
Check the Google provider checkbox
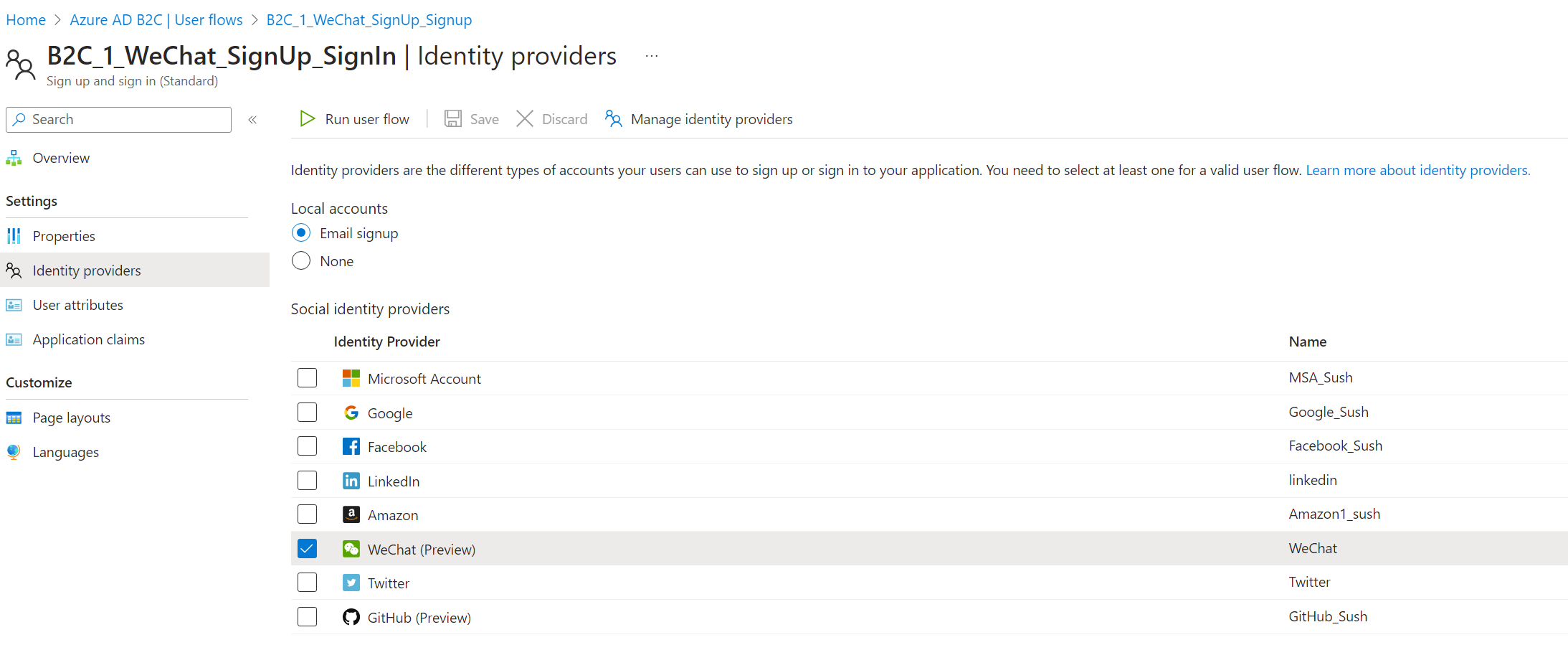(307, 413)
